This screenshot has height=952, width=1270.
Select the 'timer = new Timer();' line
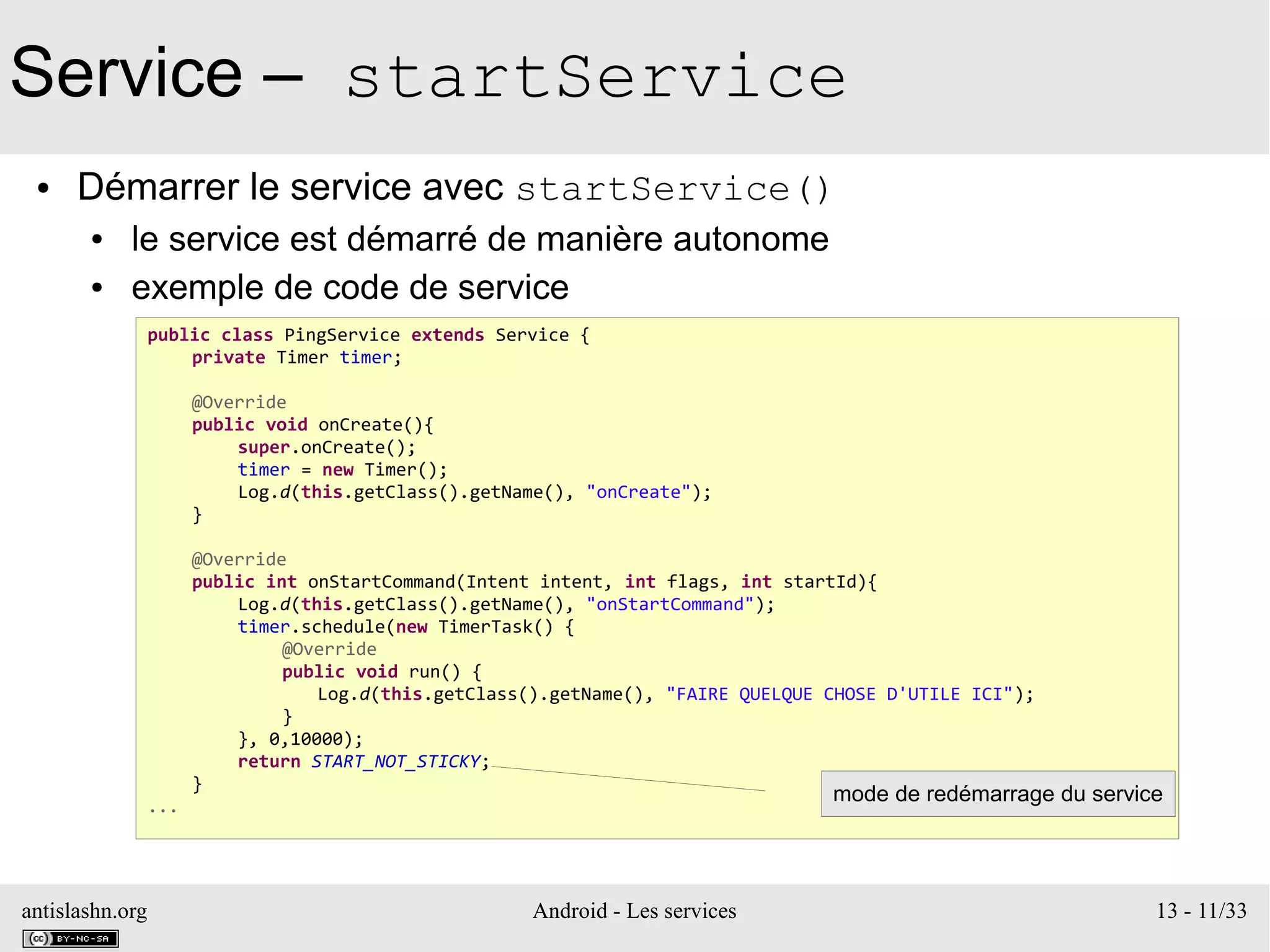(x=342, y=469)
